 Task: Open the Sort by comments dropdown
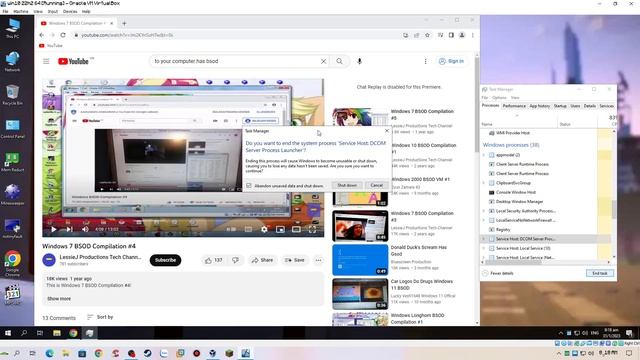[100, 317]
